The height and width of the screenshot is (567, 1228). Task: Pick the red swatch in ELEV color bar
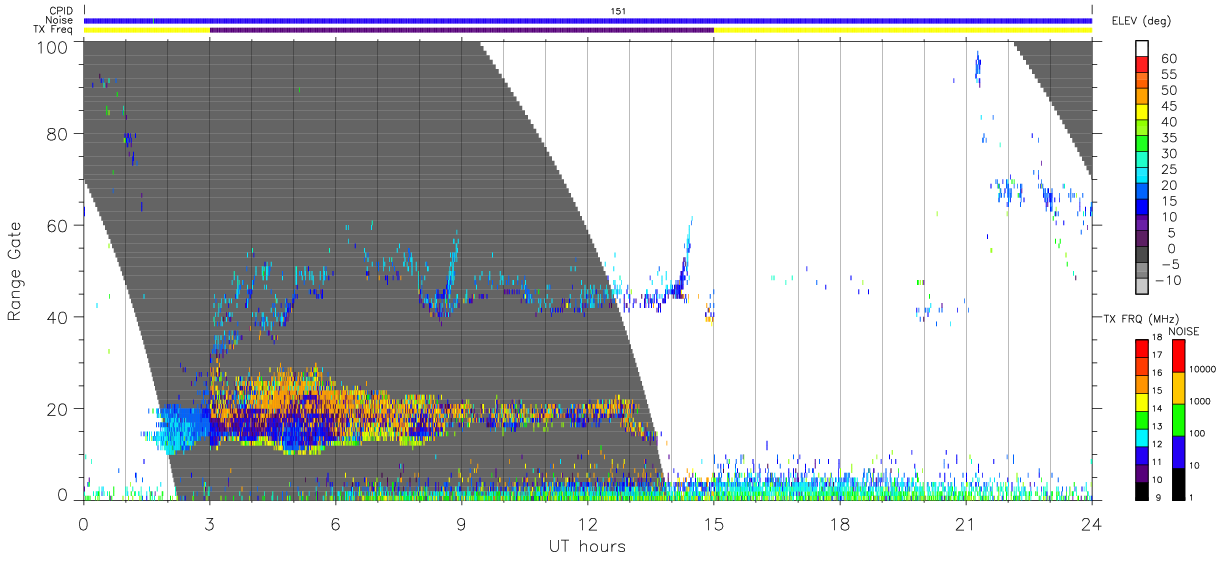[x=1142, y=66]
